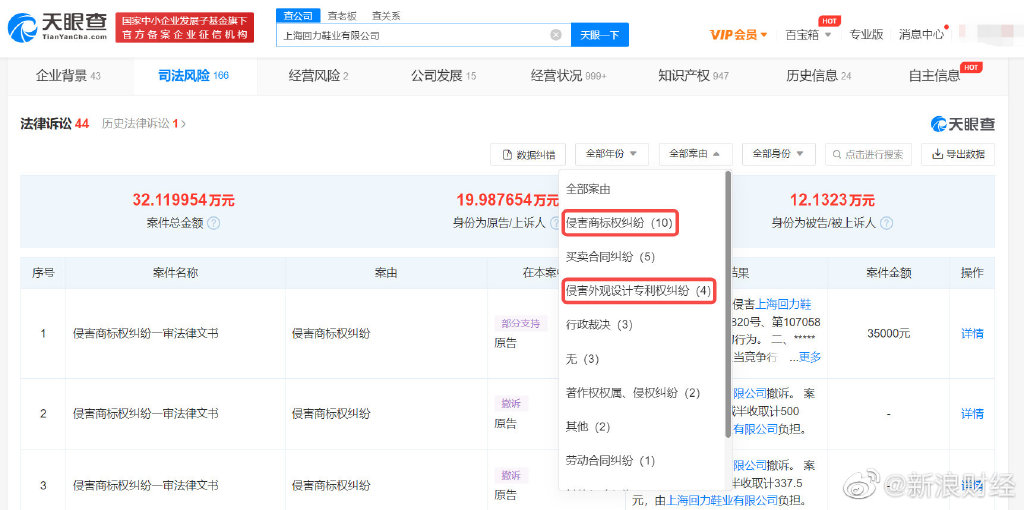
Task: Click the dropdown list scrollbar
Action: click(728, 305)
